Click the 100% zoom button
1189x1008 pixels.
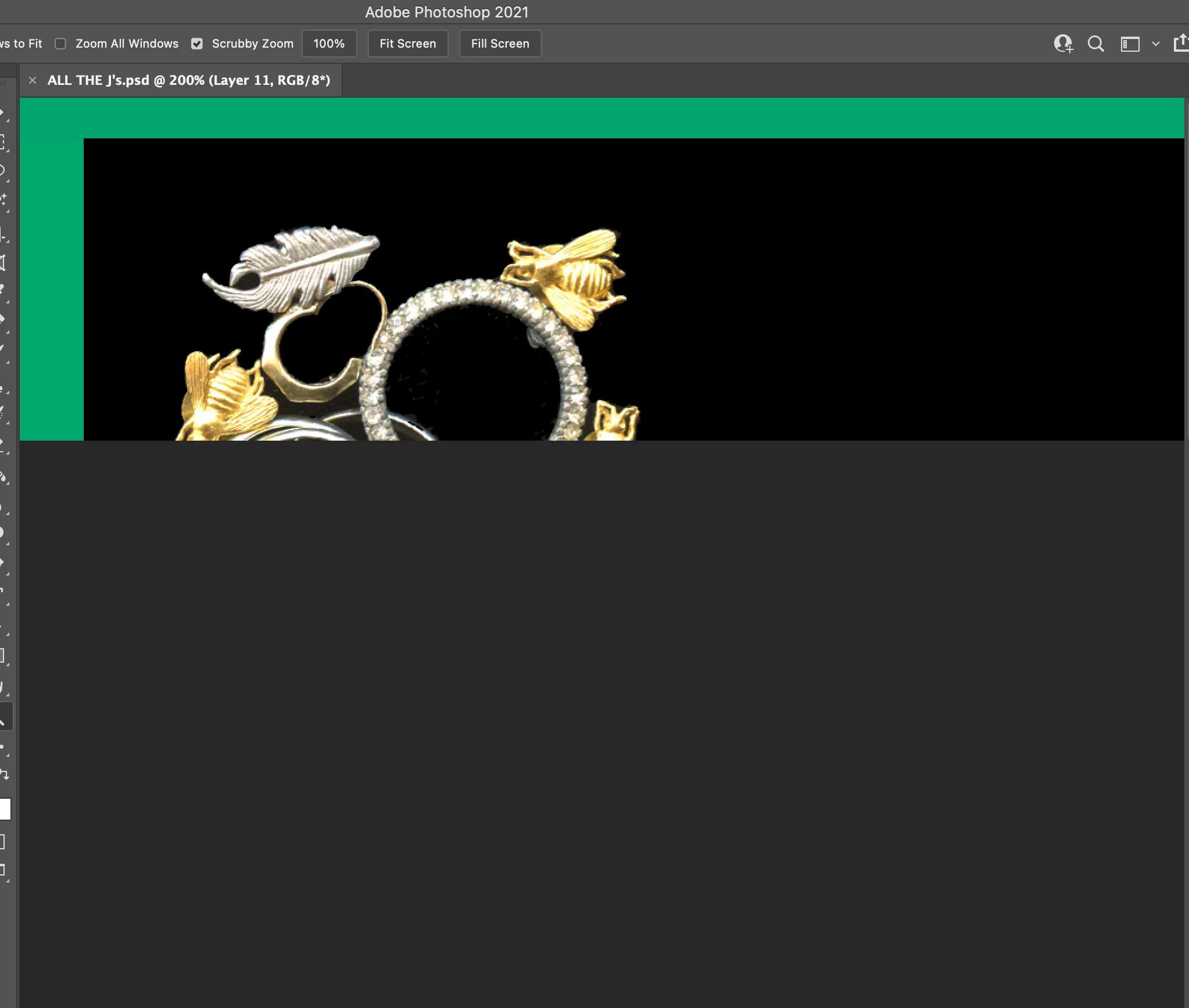pyautogui.click(x=329, y=44)
